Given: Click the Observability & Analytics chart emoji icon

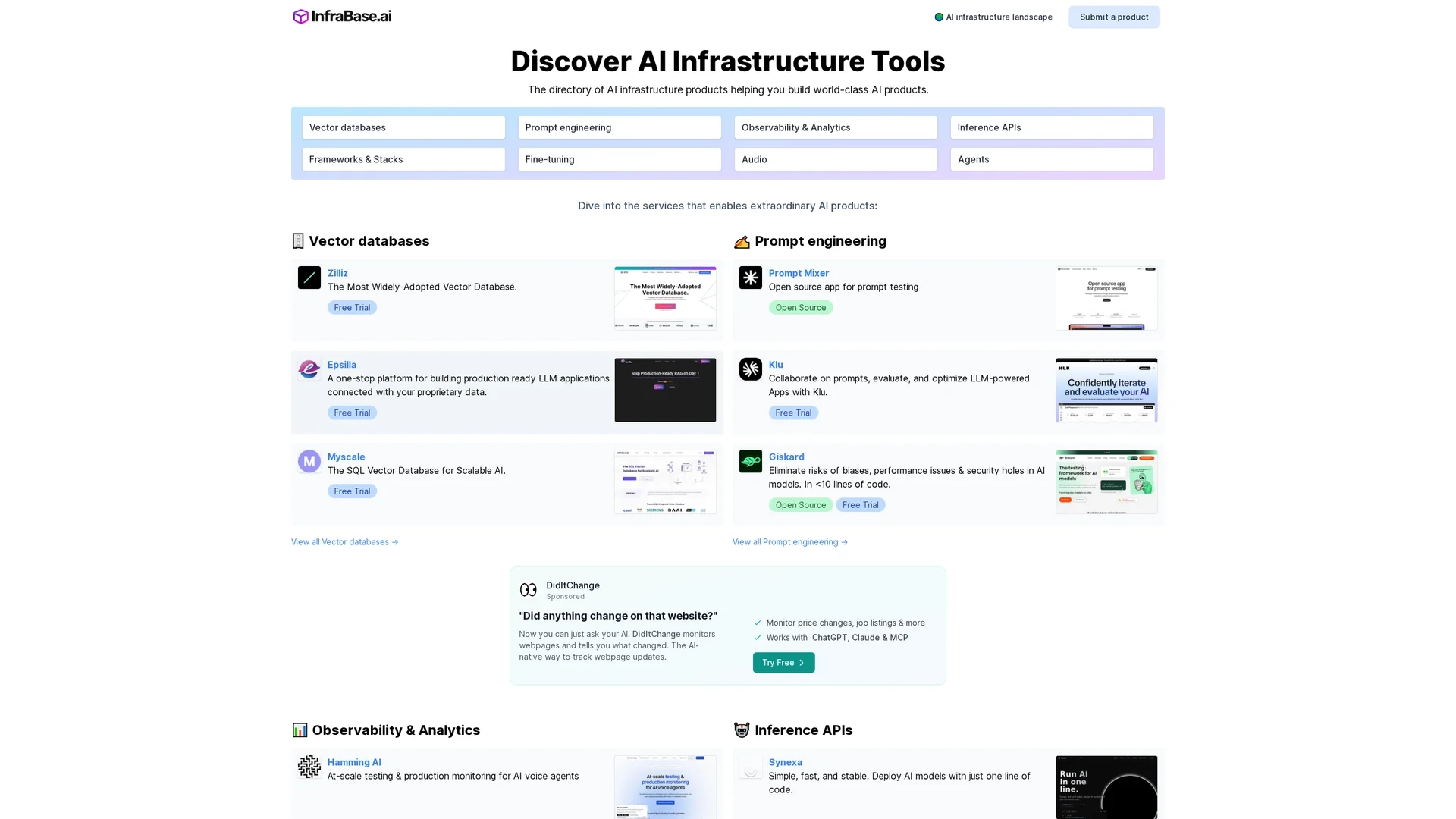Looking at the screenshot, I should [x=300, y=730].
